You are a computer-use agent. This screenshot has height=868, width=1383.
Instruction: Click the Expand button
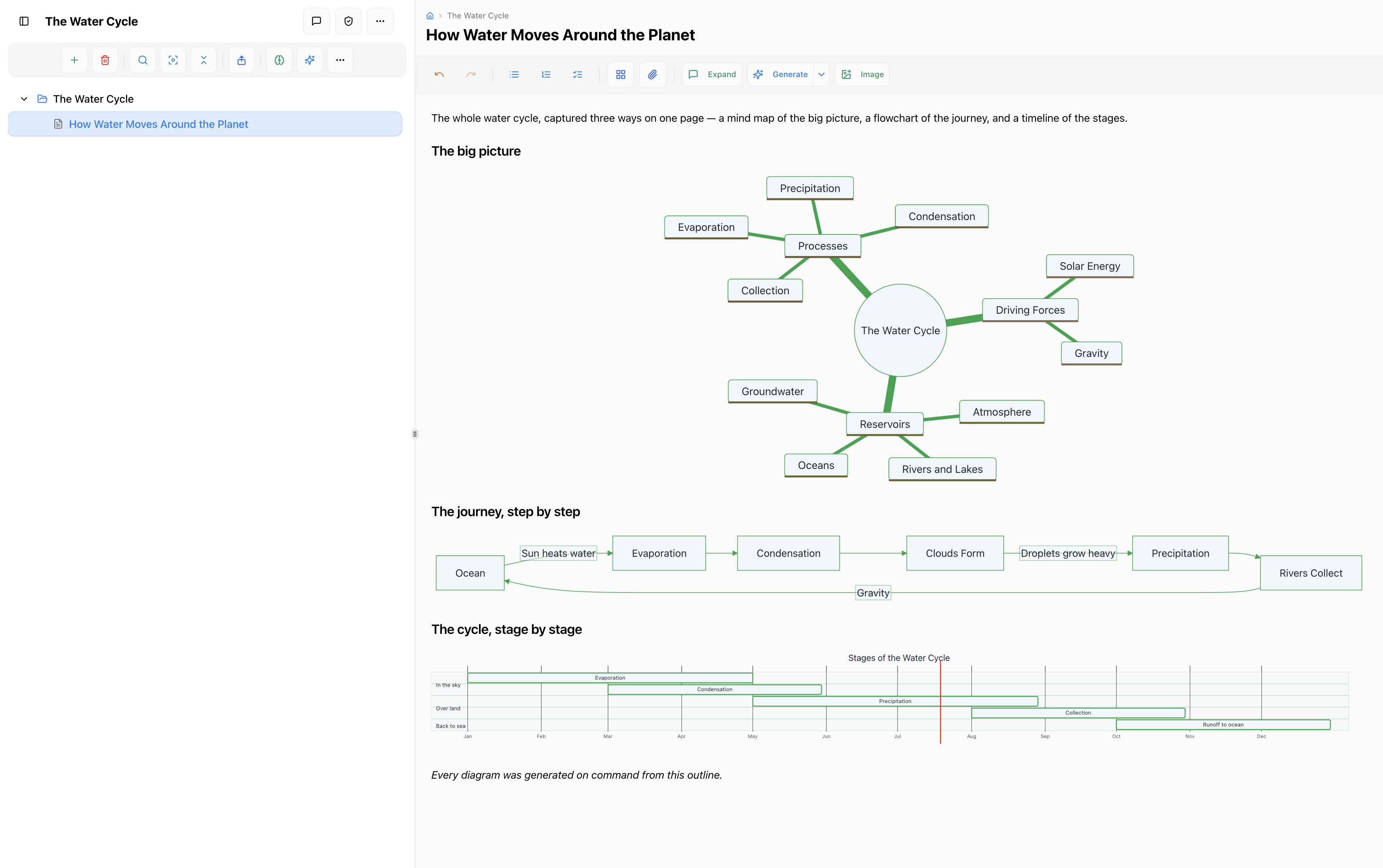click(712, 75)
